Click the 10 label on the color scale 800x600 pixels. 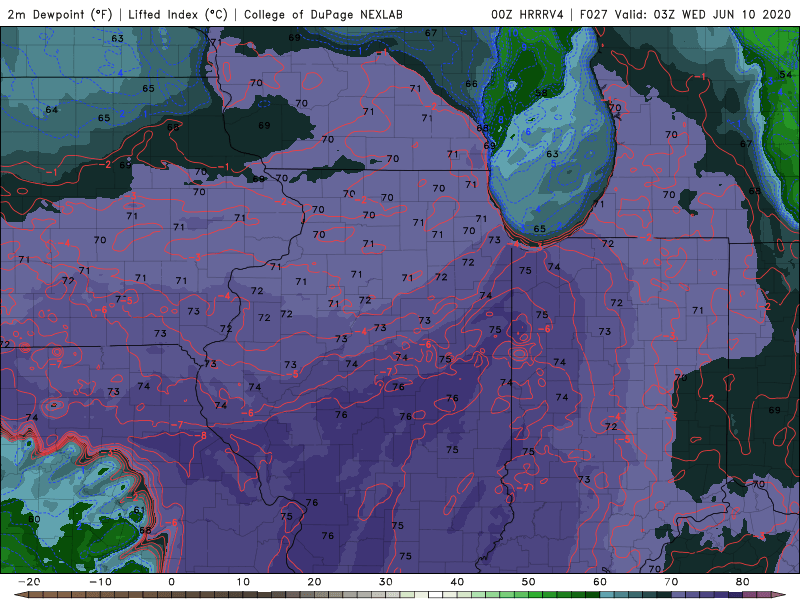click(x=243, y=582)
